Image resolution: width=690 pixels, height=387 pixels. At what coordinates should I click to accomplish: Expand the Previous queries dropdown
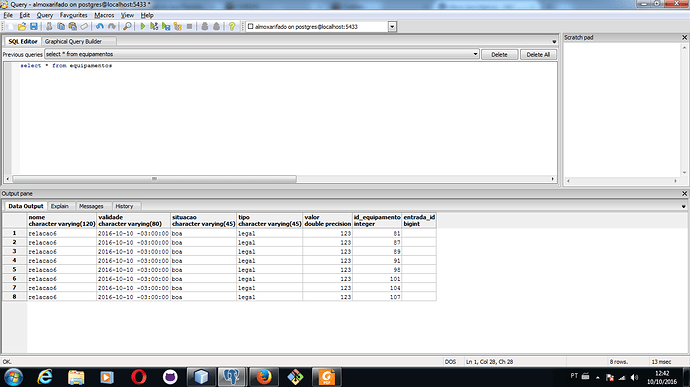click(x=475, y=54)
